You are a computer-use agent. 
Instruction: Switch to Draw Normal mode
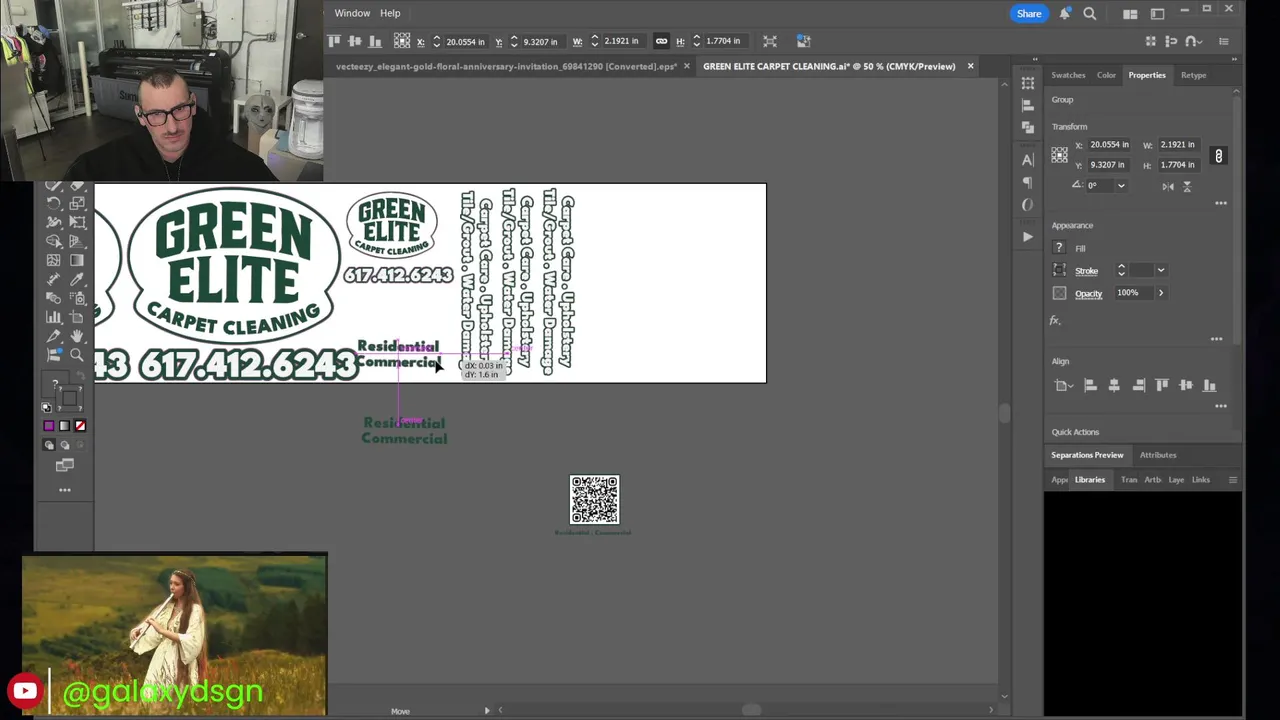[x=49, y=445]
